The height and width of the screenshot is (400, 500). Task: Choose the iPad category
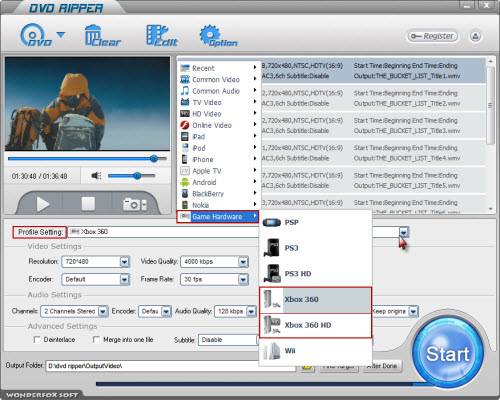(x=218, y=136)
